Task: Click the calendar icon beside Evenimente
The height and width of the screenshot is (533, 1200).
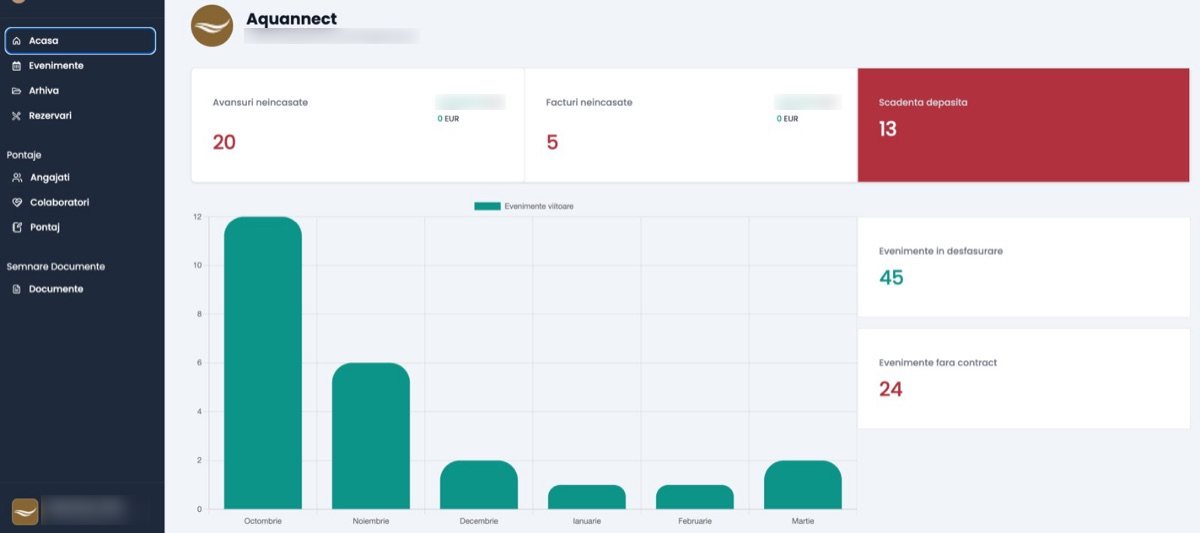Action: tap(17, 66)
